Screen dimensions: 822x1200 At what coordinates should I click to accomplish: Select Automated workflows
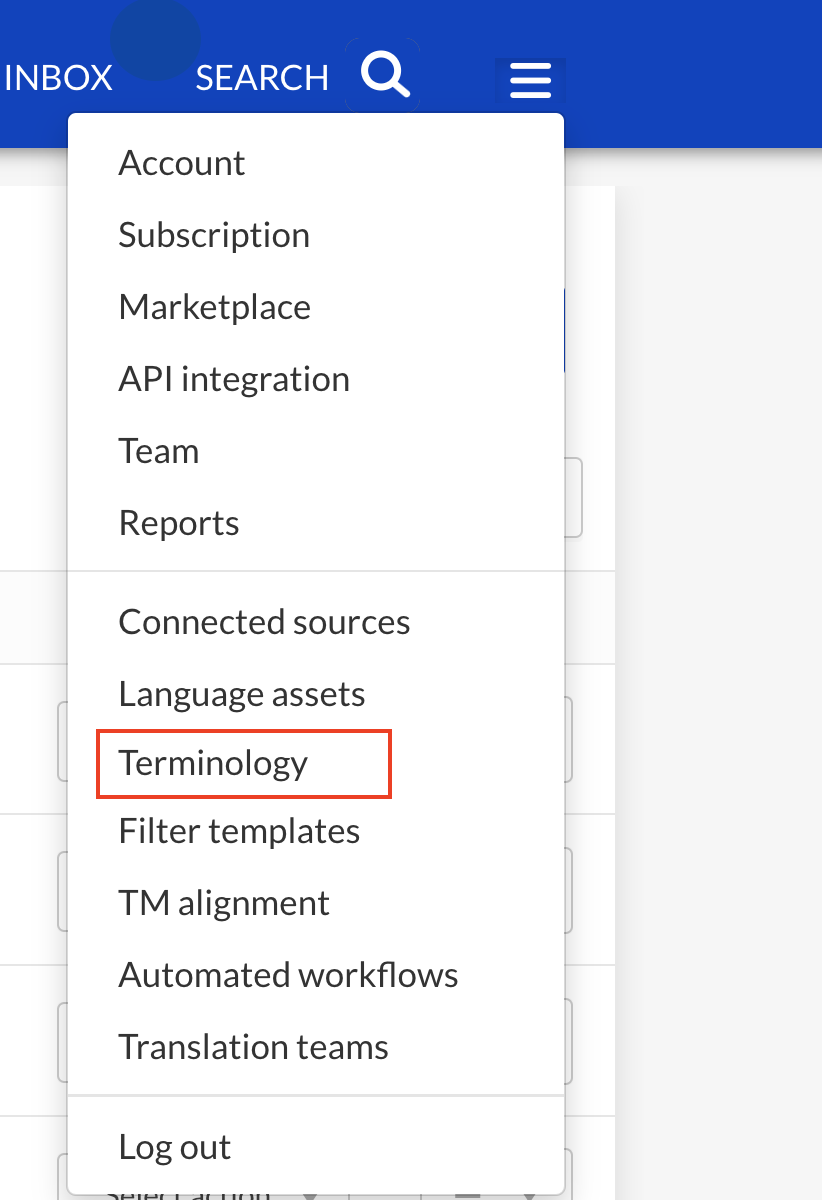coord(287,974)
